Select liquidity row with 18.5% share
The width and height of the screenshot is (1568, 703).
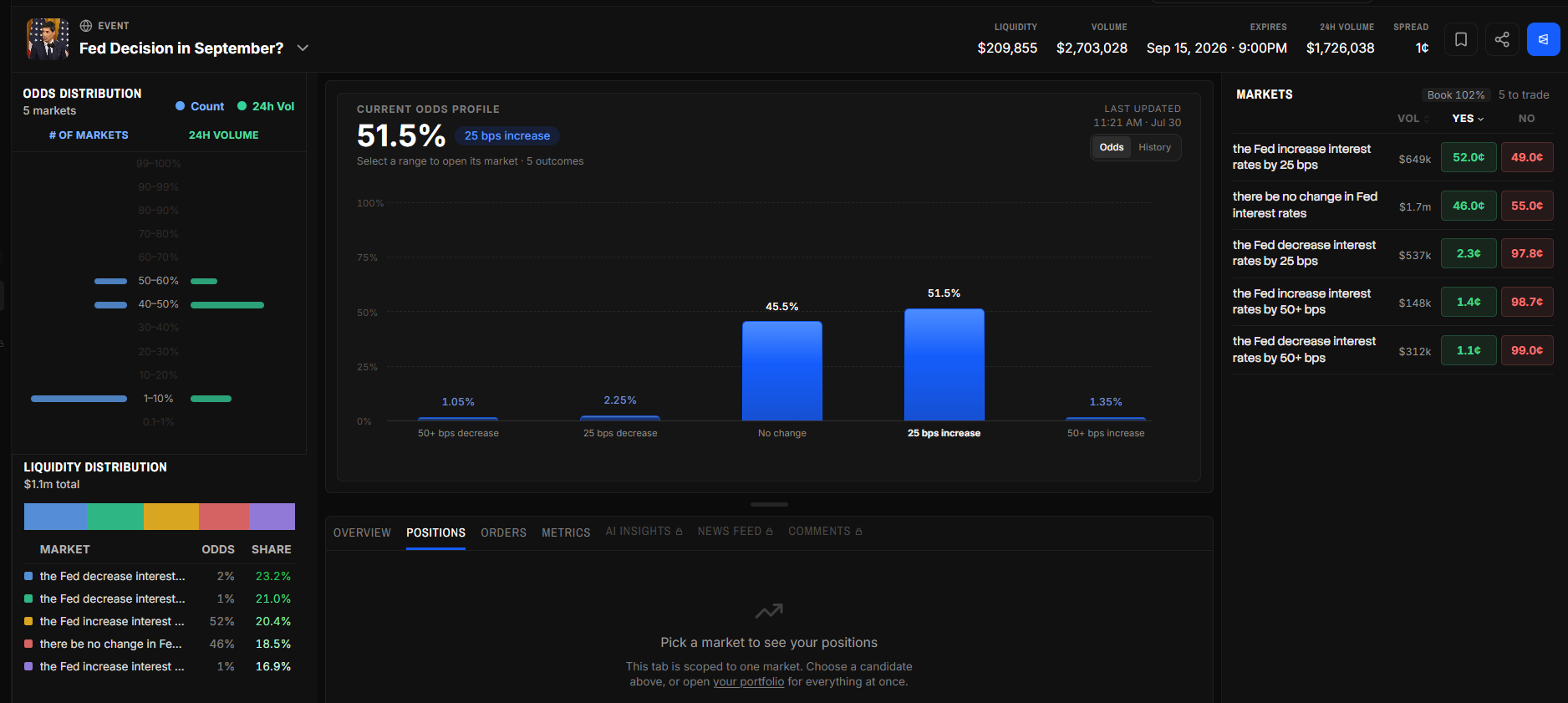click(x=158, y=644)
